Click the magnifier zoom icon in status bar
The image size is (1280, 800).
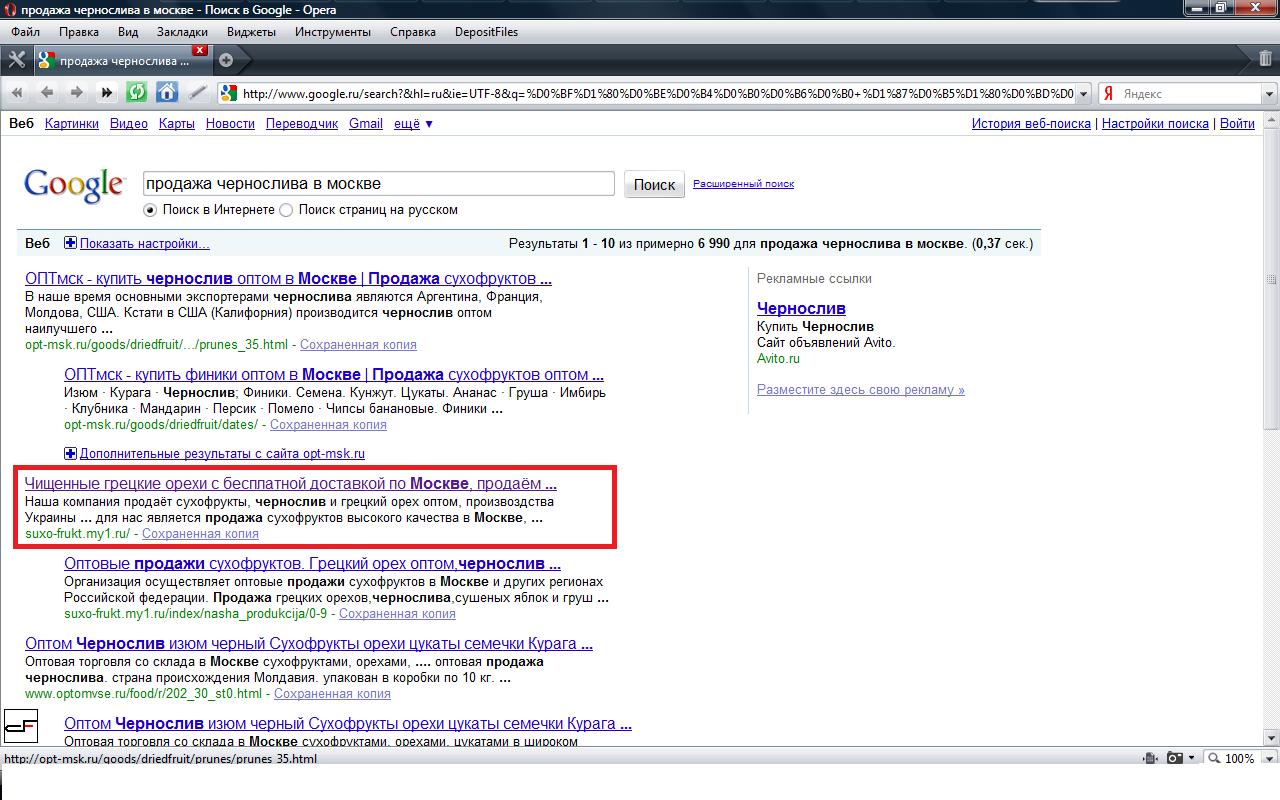coord(1214,759)
